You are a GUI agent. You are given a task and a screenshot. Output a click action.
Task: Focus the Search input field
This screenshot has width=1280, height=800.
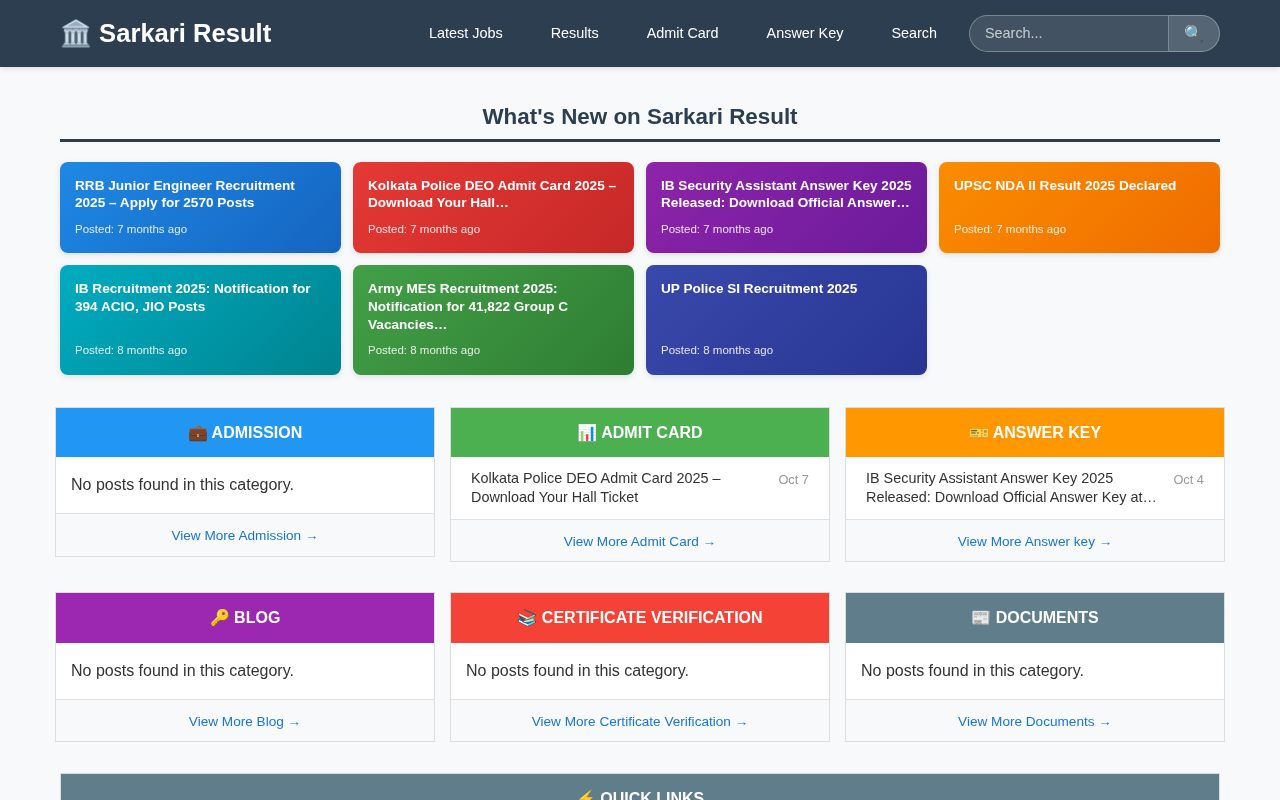pyautogui.click(x=1068, y=33)
